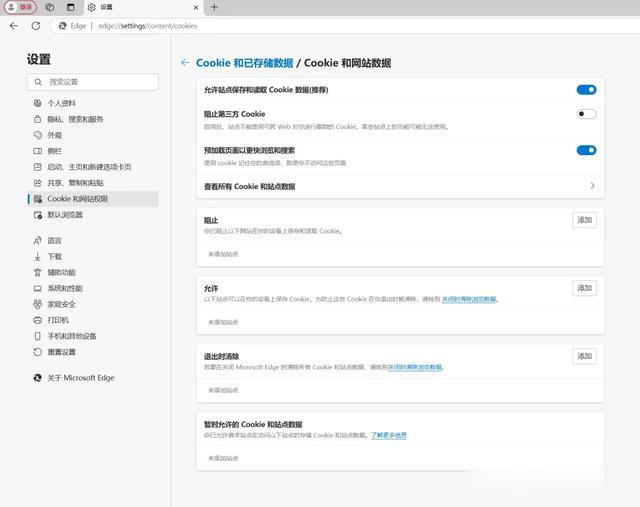Open 辅助功能 accessibility settings
The width and height of the screenshot is (640, 507).
coord(93,272)
